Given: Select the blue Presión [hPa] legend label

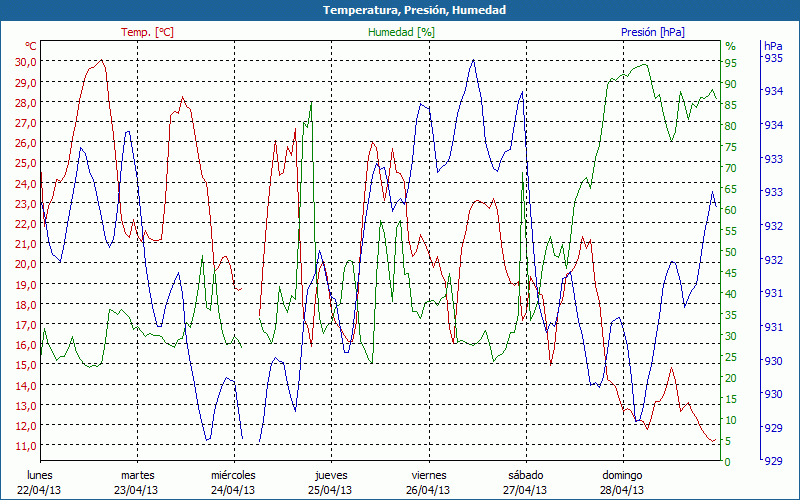Looking at the screenshot, I should click(x=653, y=32).
